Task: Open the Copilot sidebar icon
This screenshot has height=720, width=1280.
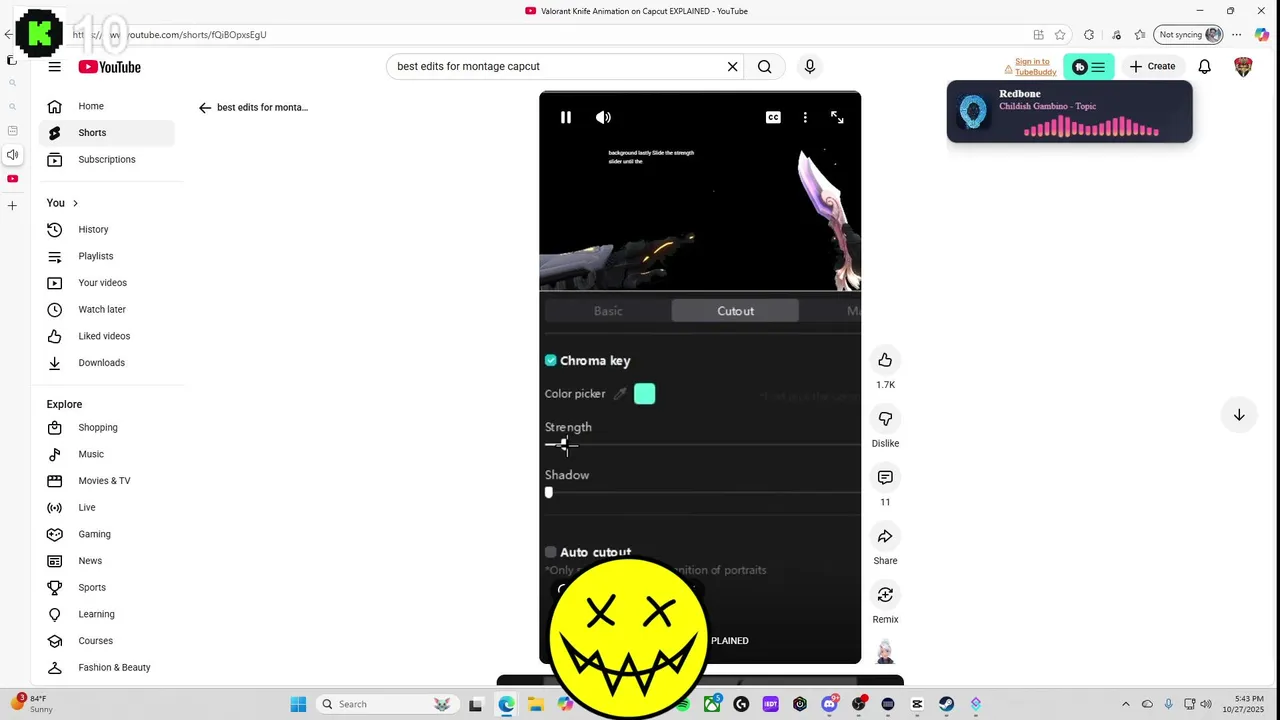Action: [1262, 35]
